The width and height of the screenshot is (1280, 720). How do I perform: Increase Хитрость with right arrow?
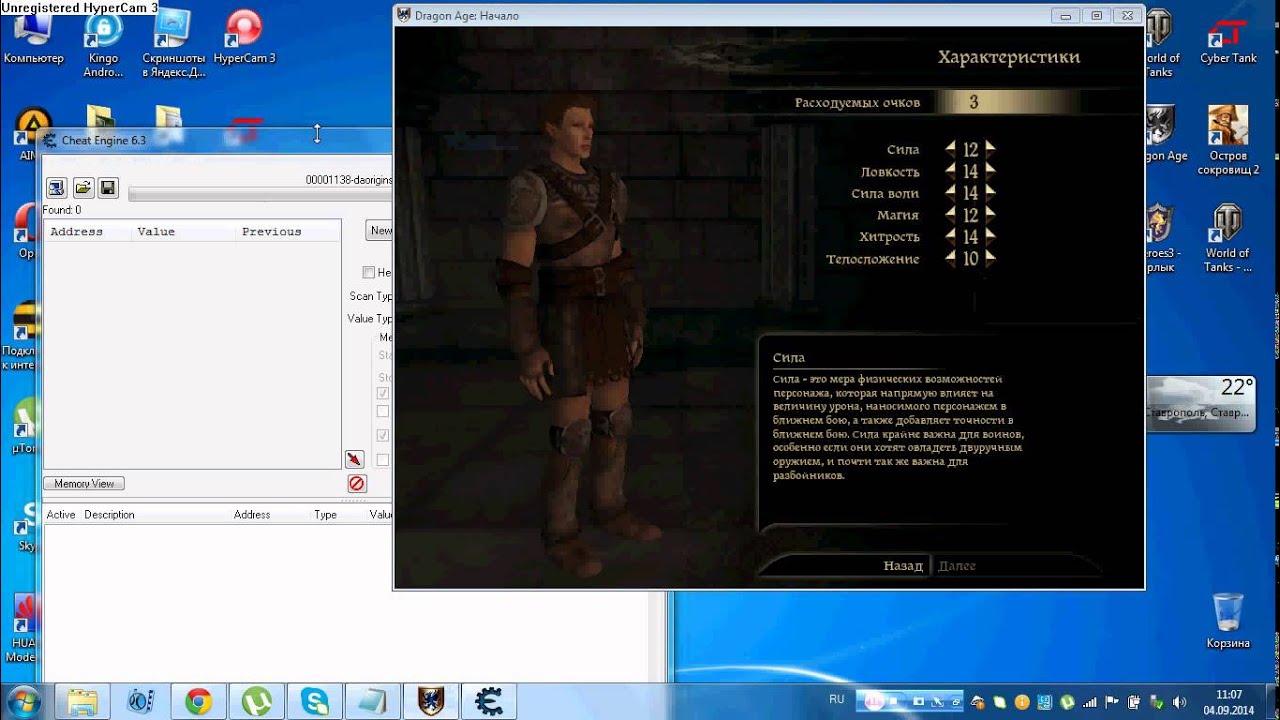[990, 236]
